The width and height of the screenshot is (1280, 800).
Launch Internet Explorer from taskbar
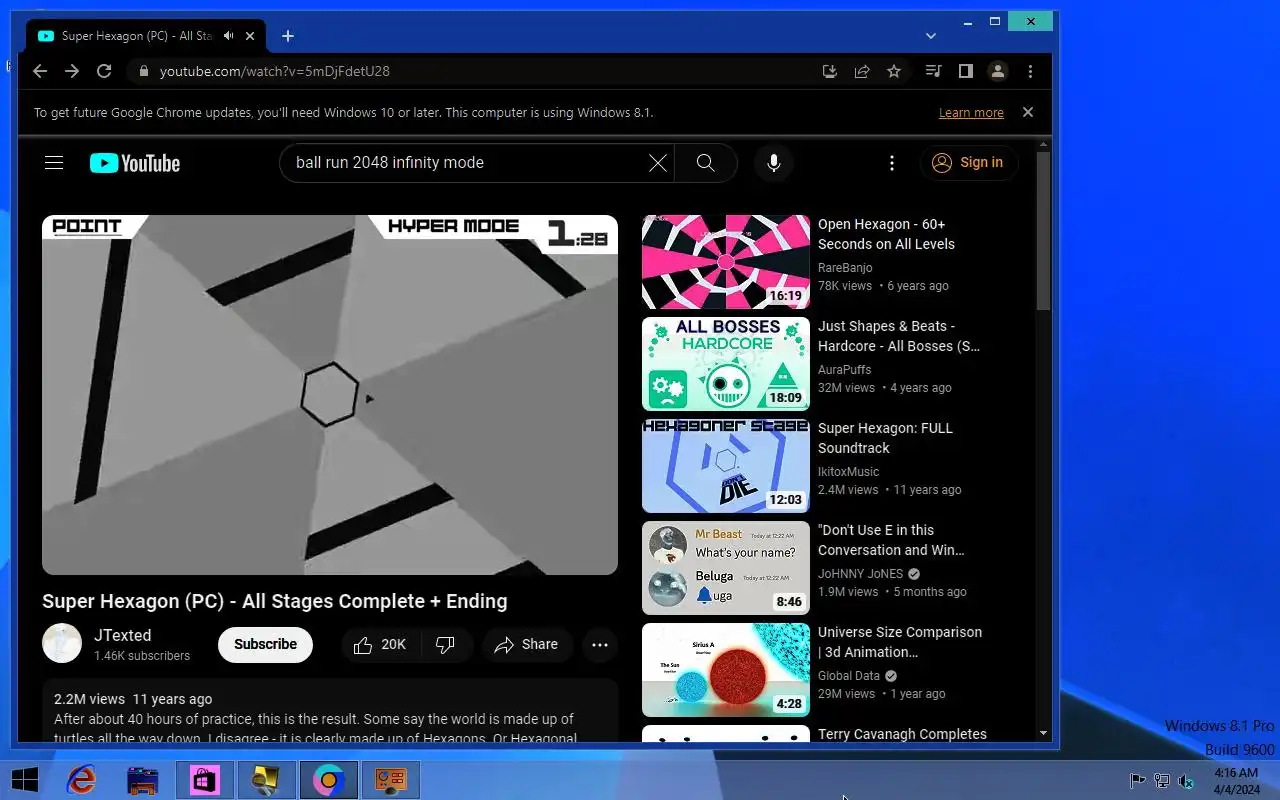click(x=81, y=780)
